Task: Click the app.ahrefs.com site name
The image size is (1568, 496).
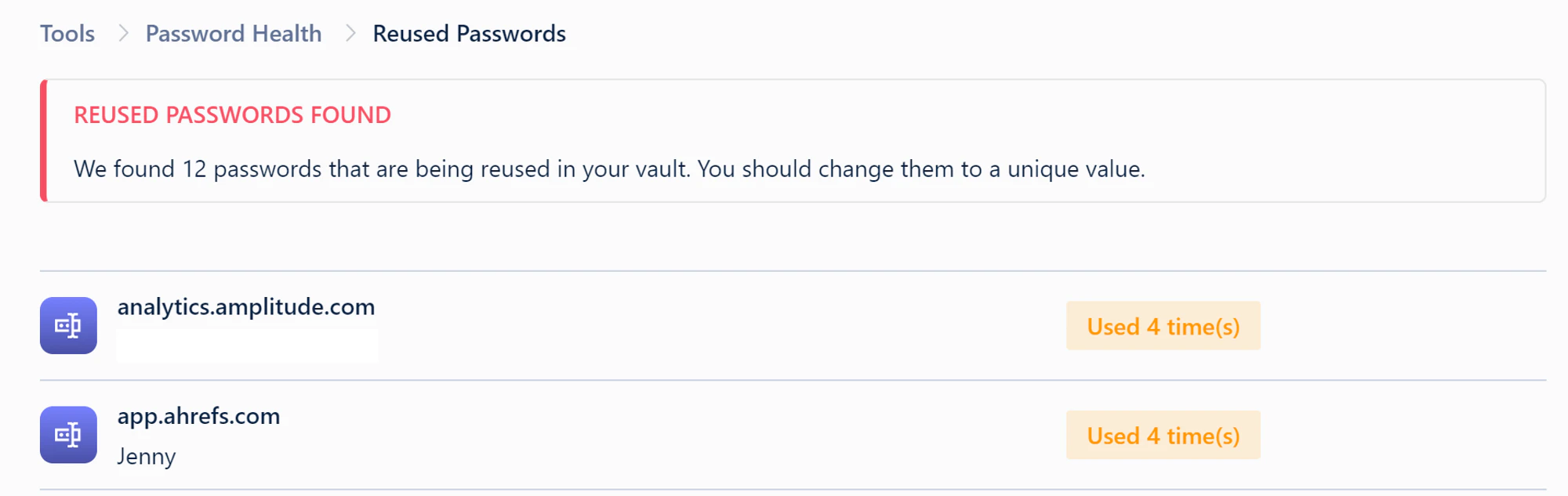Action: click(x=199, y=416)
